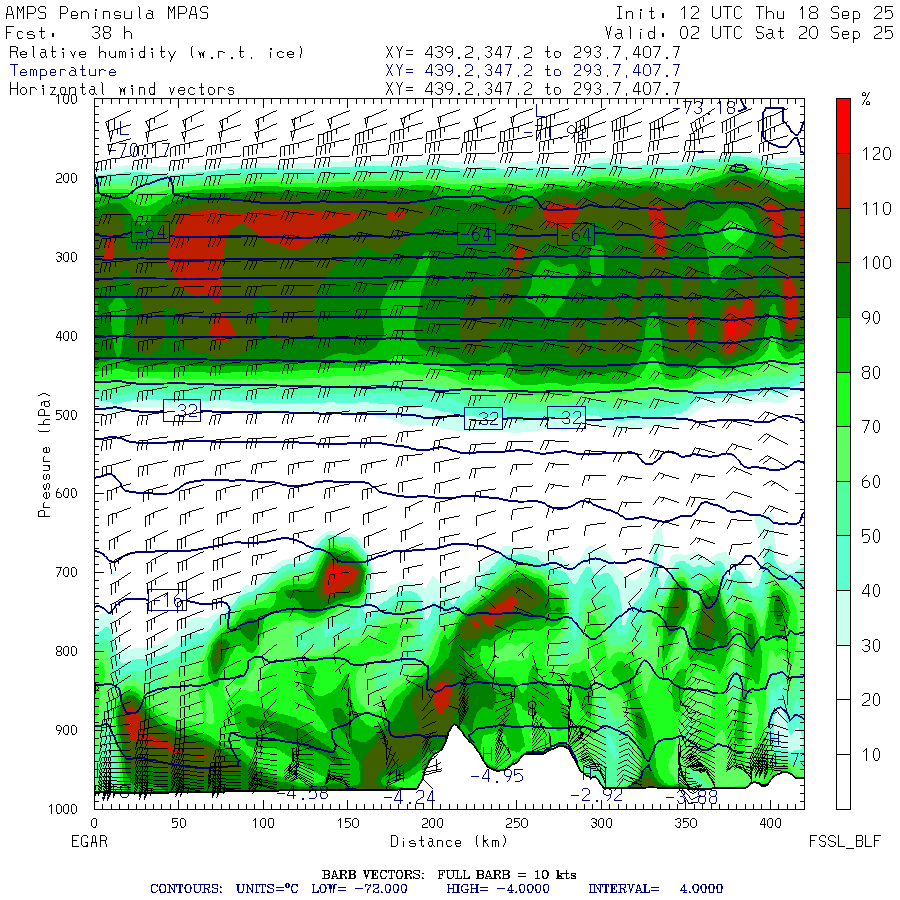Select the 'Relative humidity (w.r.t. ice)' label
Viewport: 900px width, 900px height.
point(156,53)
